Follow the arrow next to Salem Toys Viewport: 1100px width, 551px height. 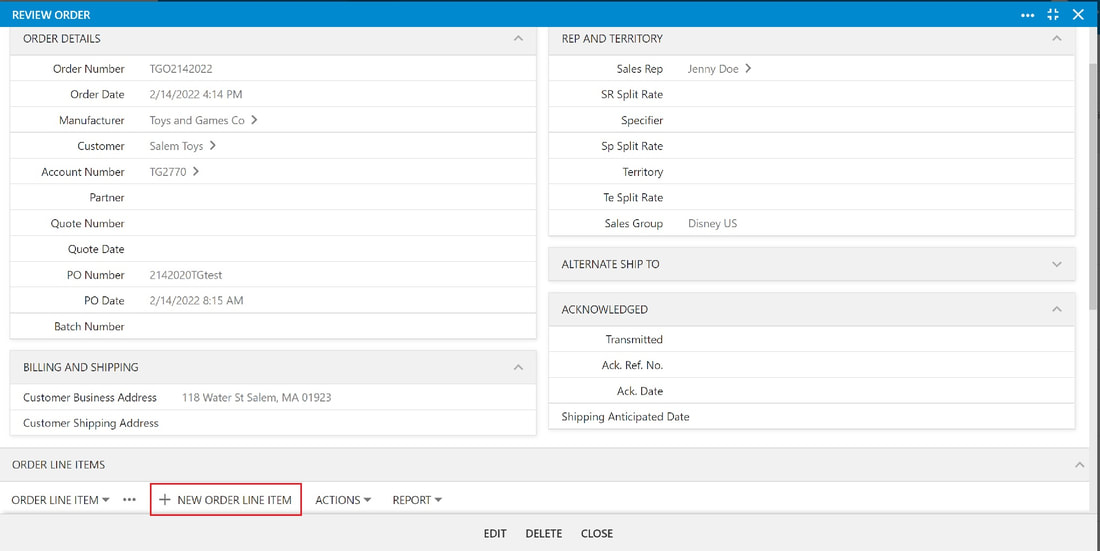pos(213,146)
